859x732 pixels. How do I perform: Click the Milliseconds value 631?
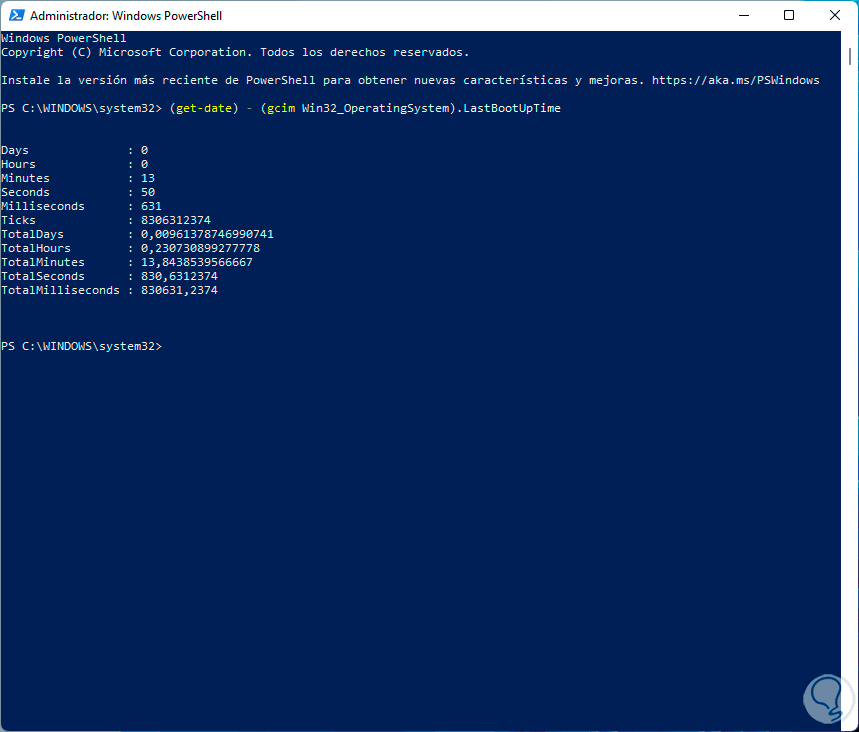(x=151, y=206)
